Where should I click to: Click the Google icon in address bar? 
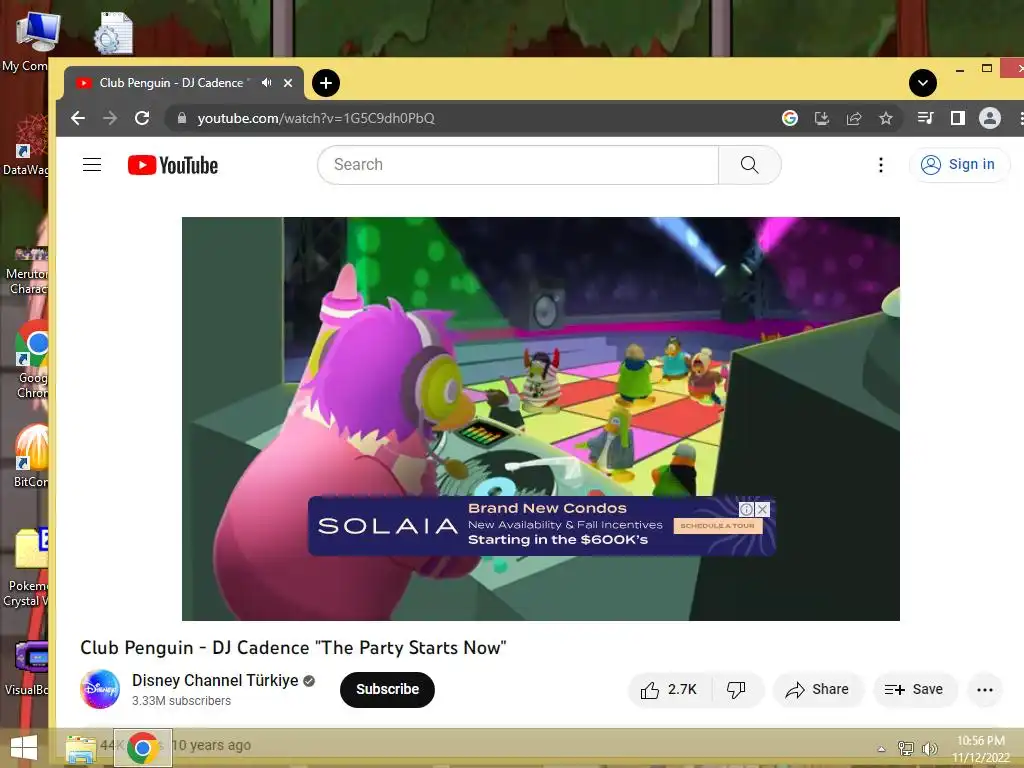tap(790, 118)
